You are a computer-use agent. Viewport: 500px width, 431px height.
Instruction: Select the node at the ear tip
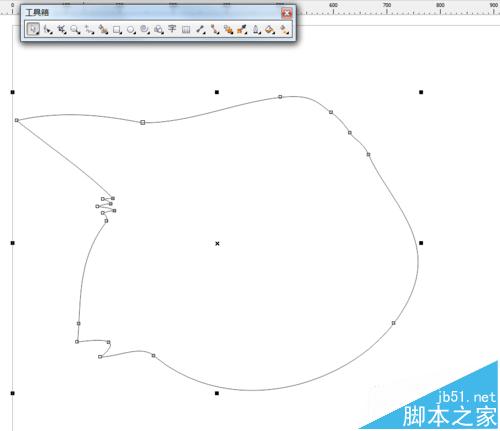click(x=17, y=120)
